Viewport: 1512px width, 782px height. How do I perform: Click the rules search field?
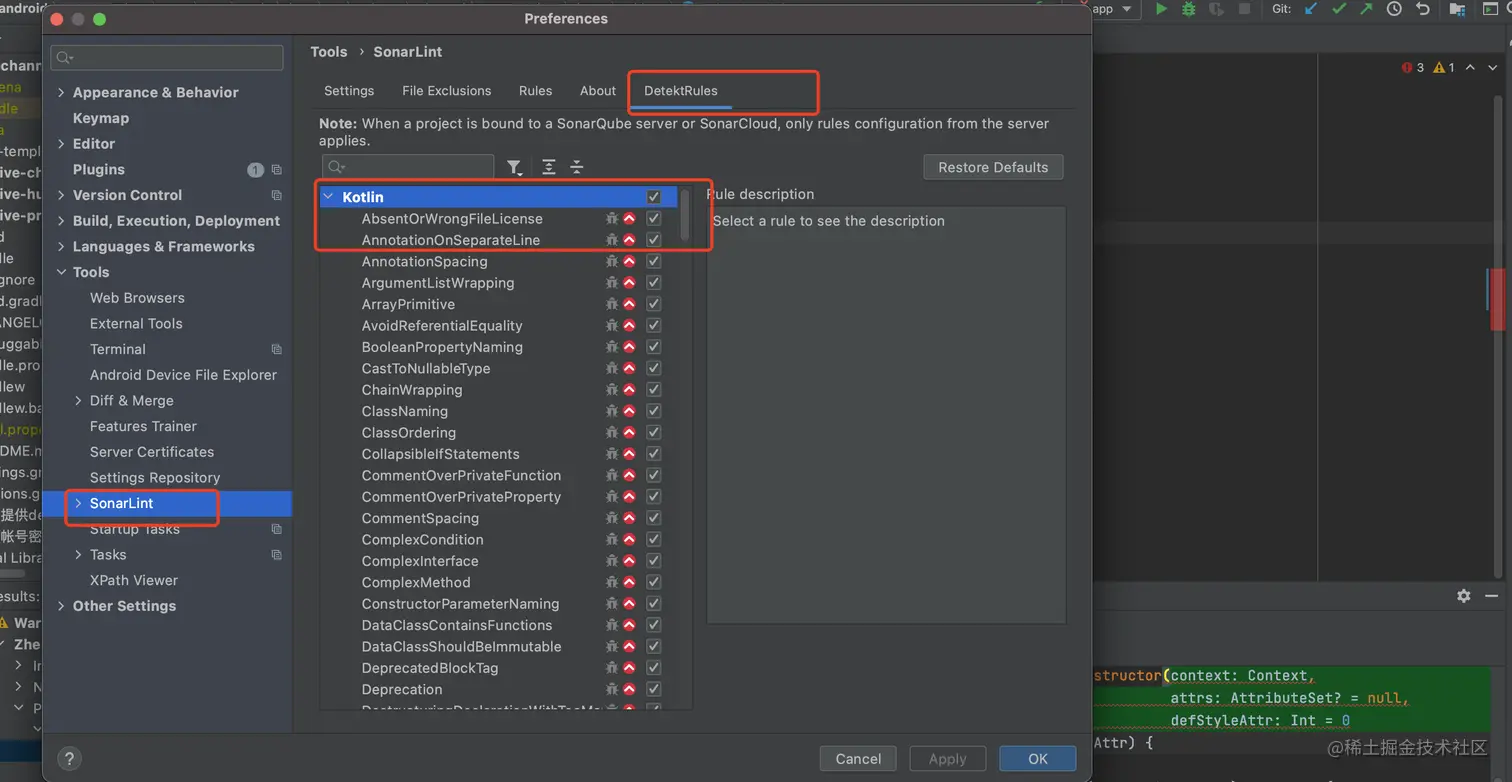click(408, 167)
